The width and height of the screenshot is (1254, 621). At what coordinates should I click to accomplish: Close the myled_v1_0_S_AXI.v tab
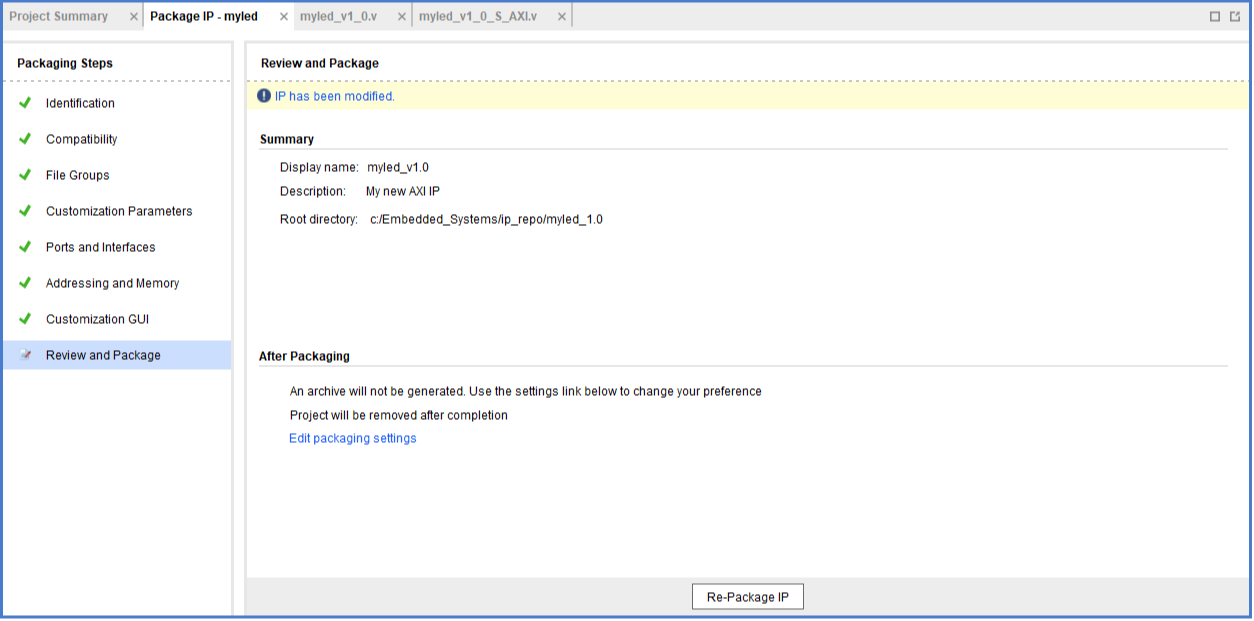[561, 17]
